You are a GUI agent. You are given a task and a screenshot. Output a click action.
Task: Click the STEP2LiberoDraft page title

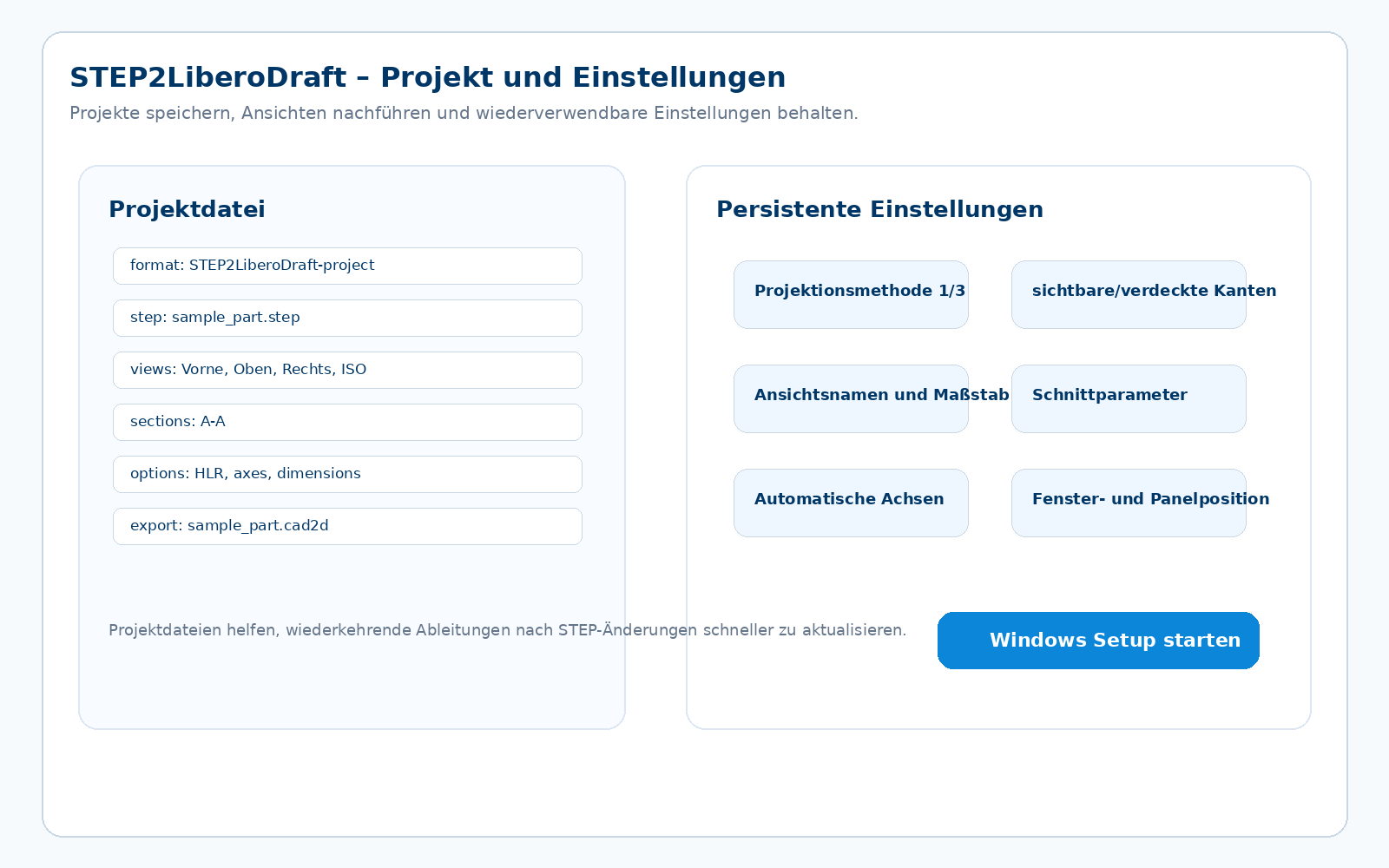[427, 77]
